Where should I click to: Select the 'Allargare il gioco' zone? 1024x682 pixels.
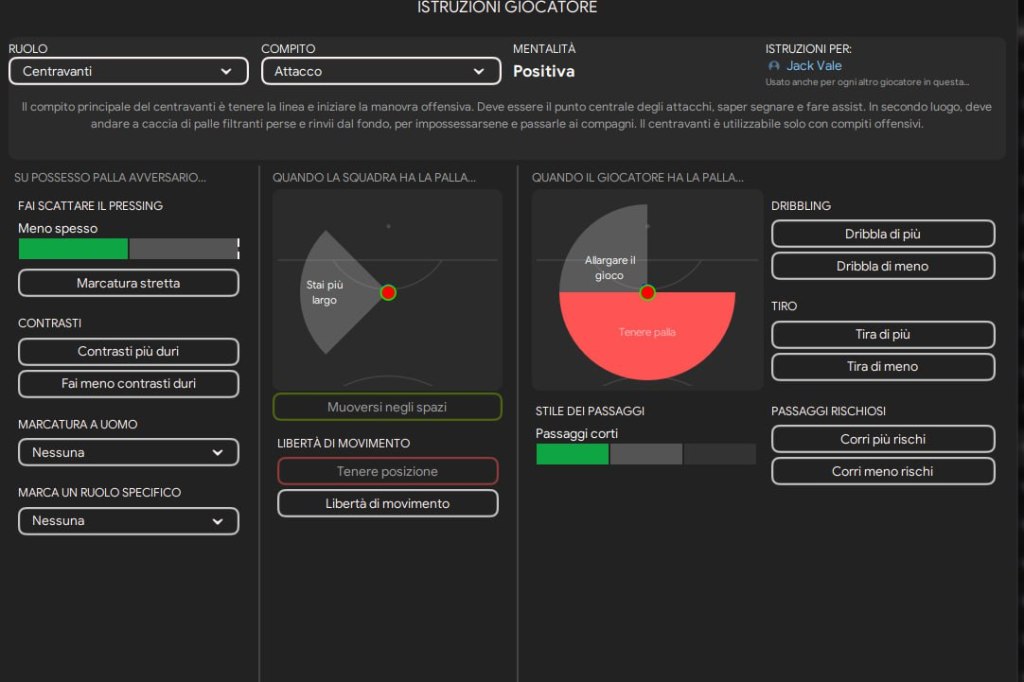(x=606, y=255)
